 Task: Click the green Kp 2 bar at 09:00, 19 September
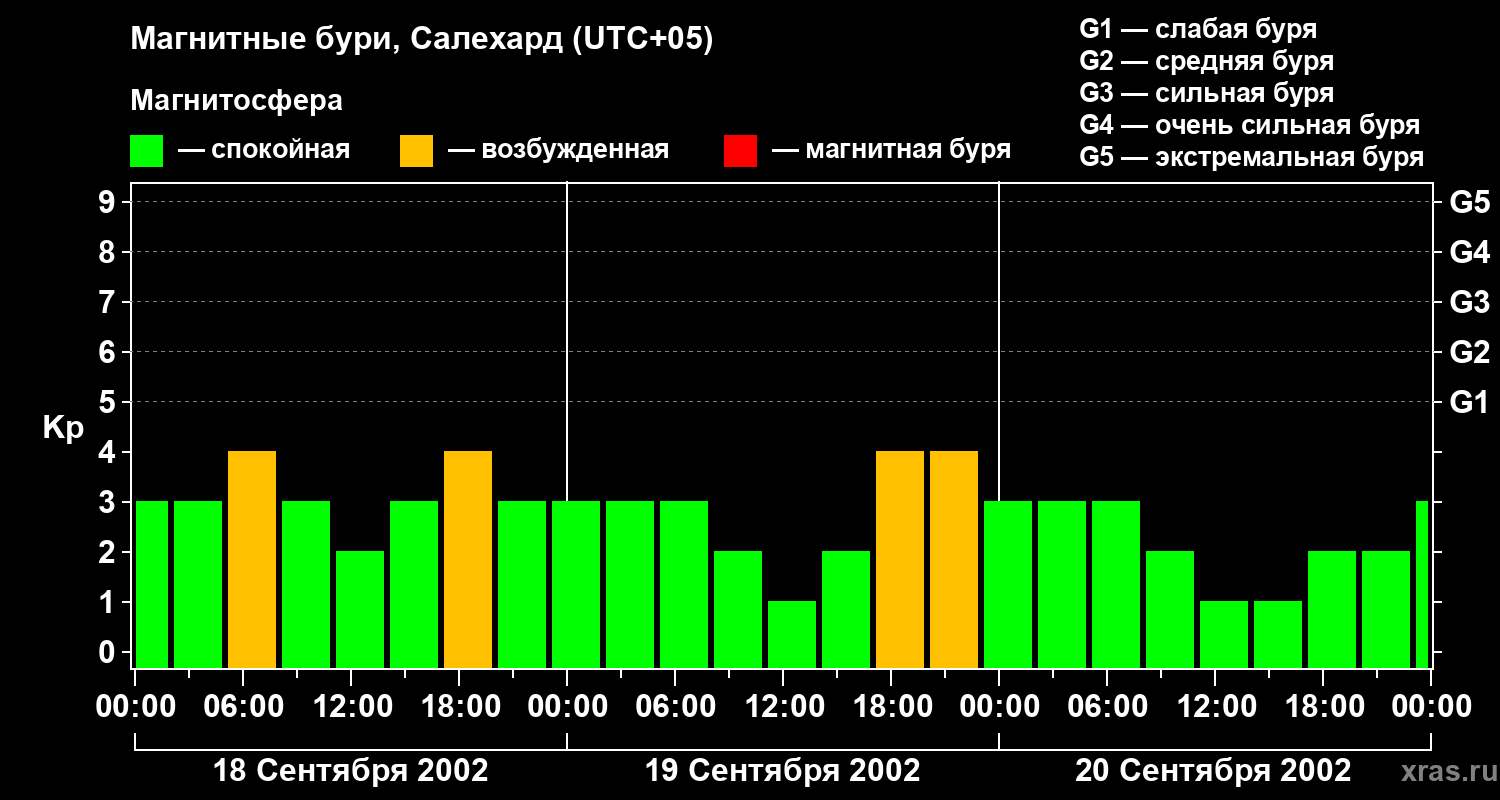738,610
